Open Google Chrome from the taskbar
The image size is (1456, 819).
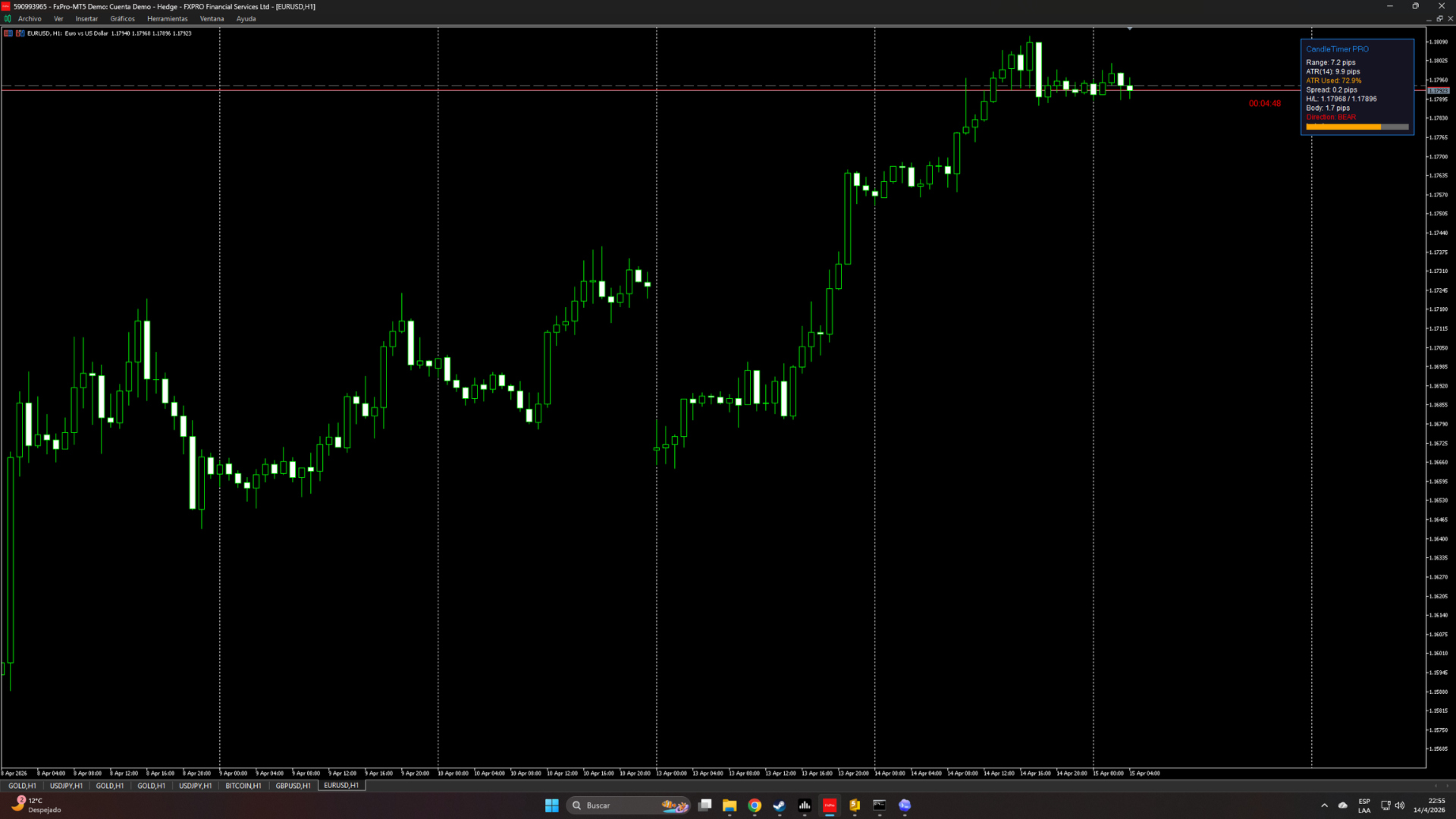(x=755, y=805)
